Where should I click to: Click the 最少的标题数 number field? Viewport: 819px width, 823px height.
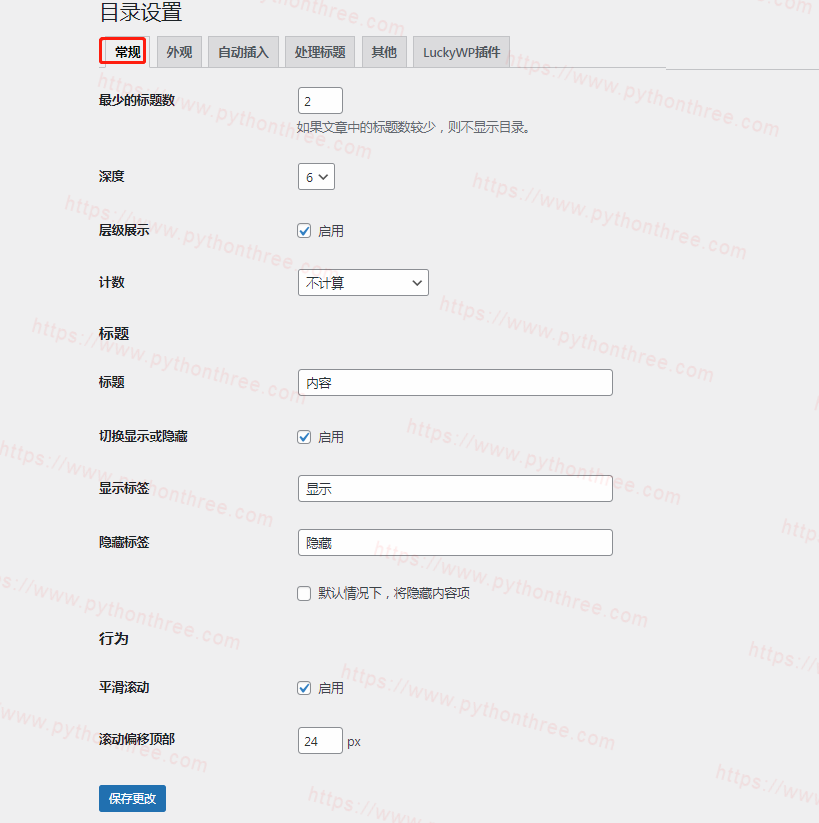point(320,101)
